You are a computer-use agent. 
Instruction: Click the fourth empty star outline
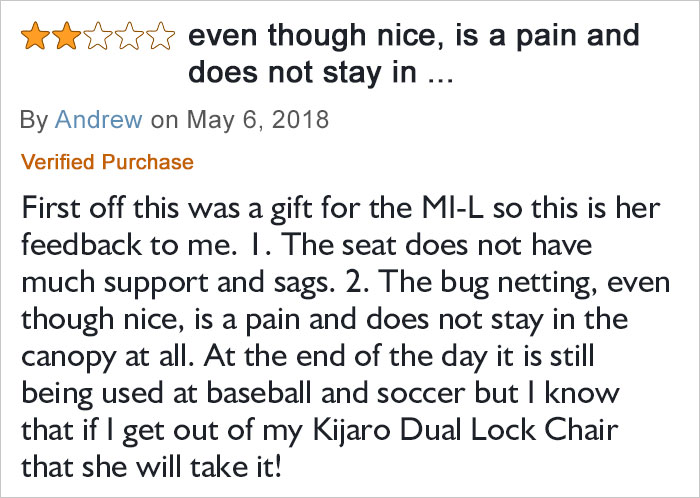129,36
